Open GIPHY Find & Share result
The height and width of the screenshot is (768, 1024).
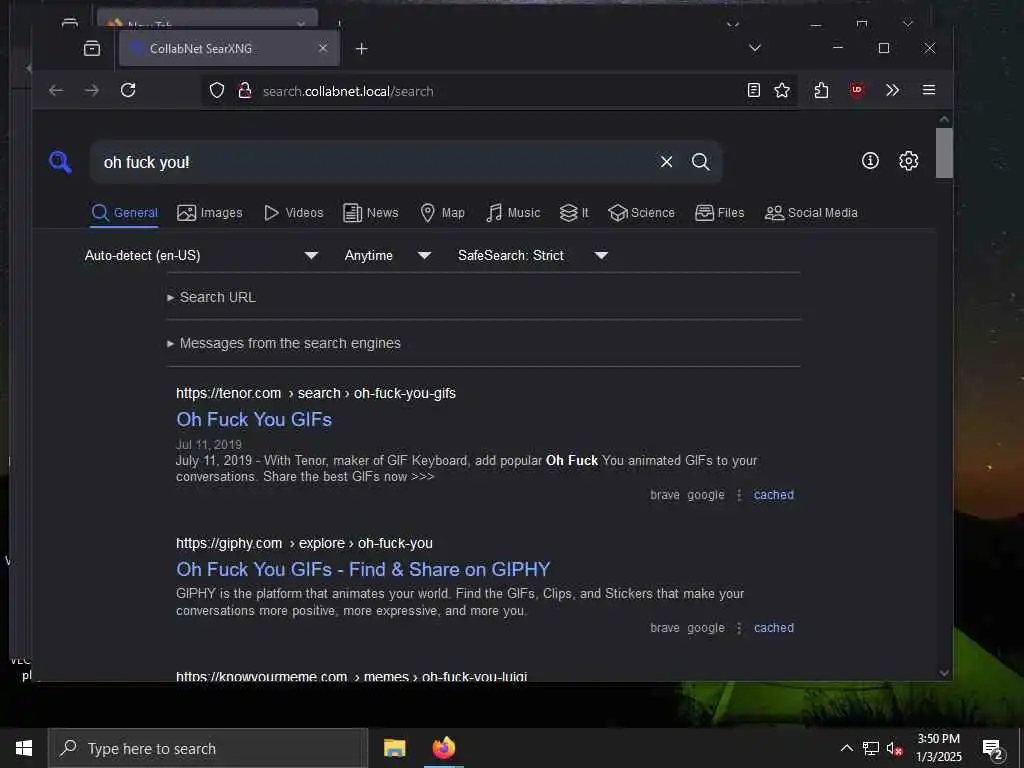click(363, 569)
